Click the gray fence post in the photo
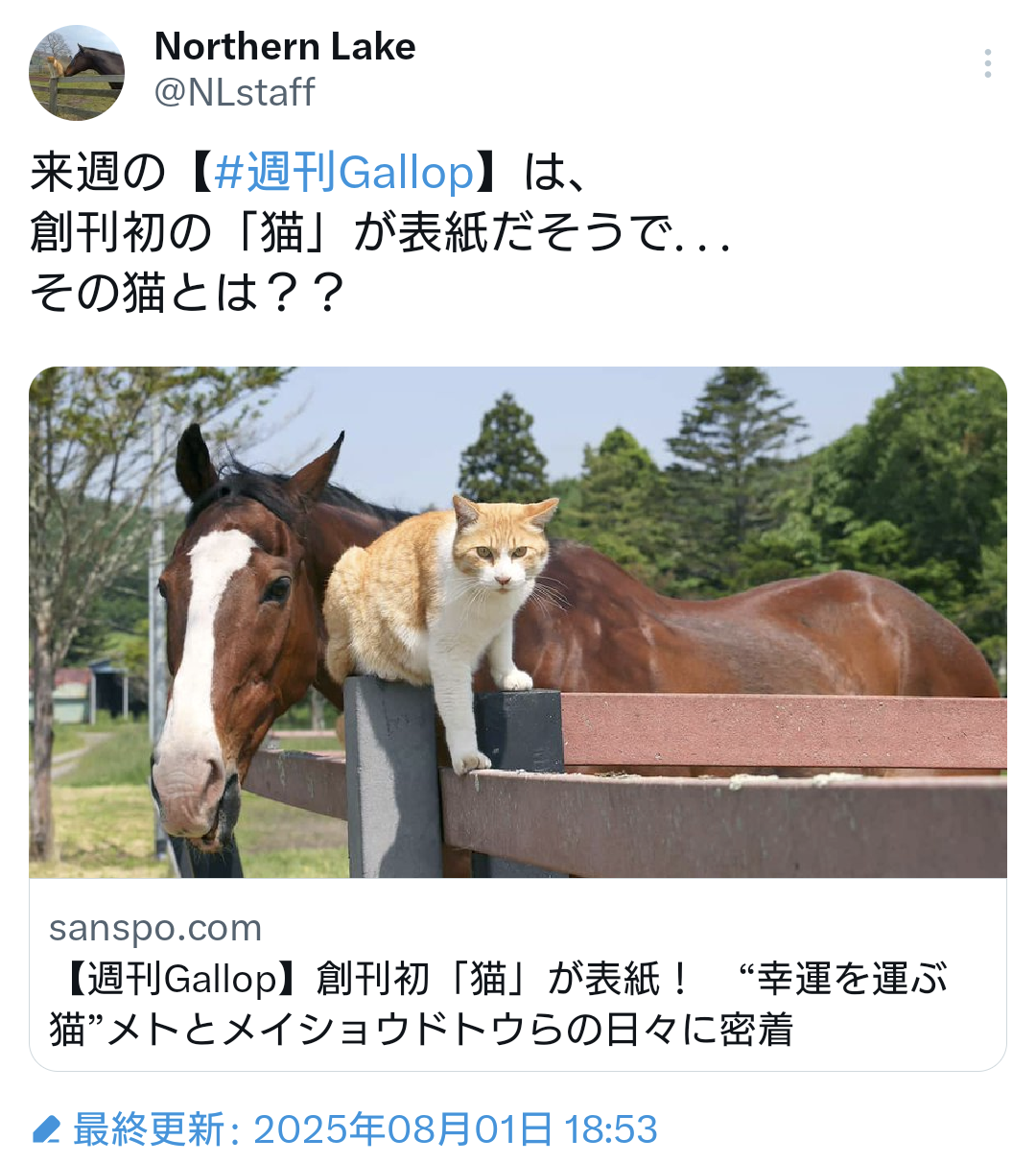Screen dimensions: 1036x1163 tap(393, 777)
